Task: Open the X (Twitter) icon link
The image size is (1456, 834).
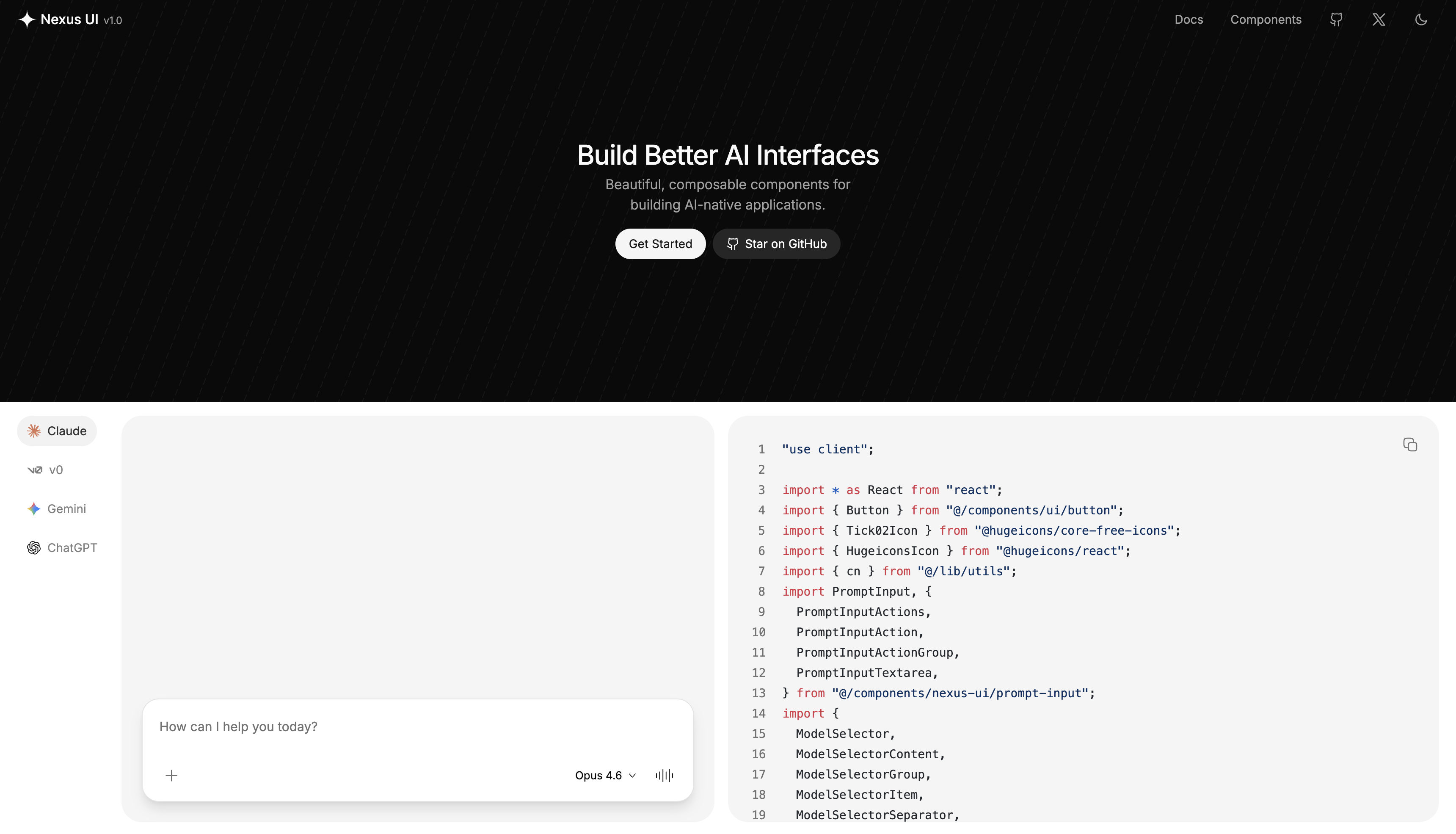Action: click(x=1379, y=20)
